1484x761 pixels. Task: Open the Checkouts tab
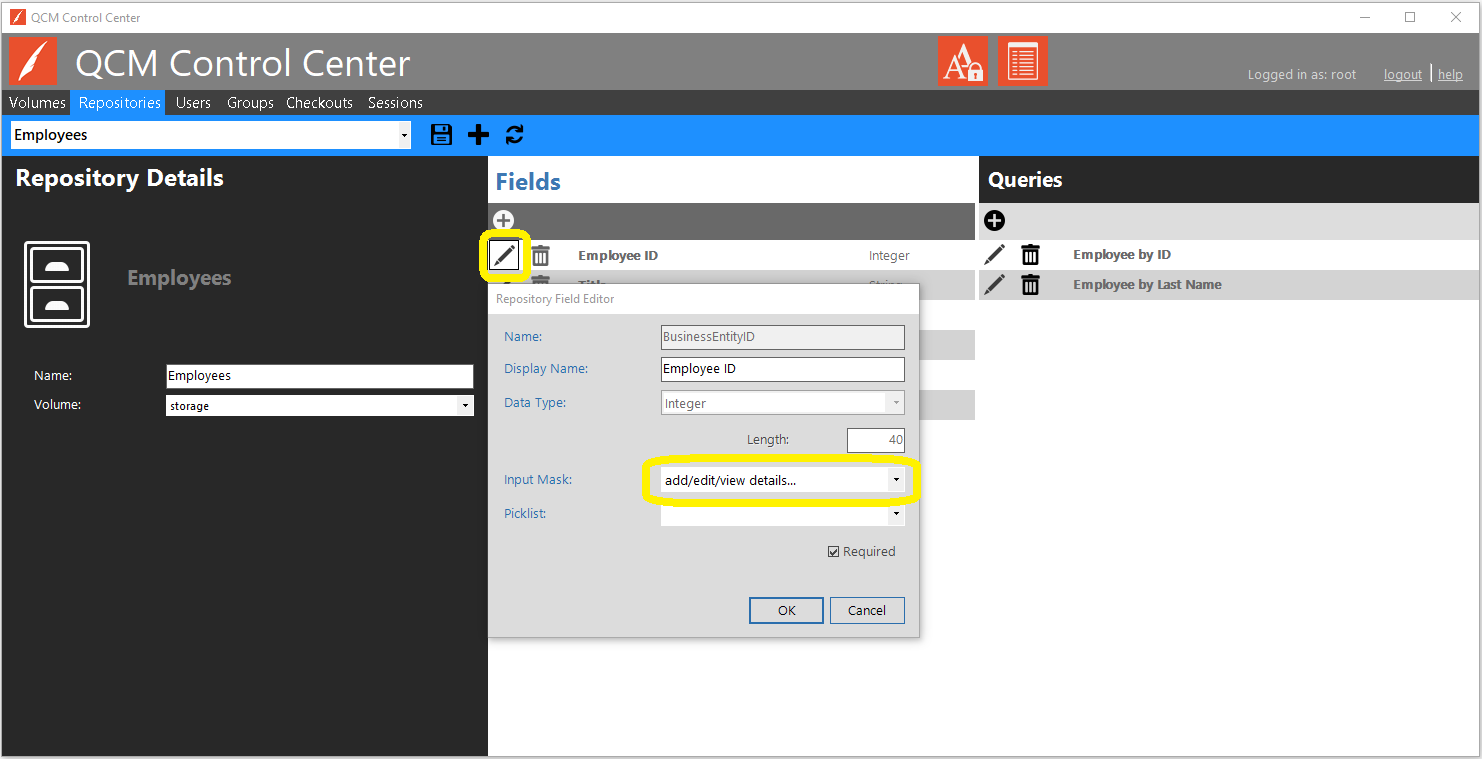pos(319,103)
